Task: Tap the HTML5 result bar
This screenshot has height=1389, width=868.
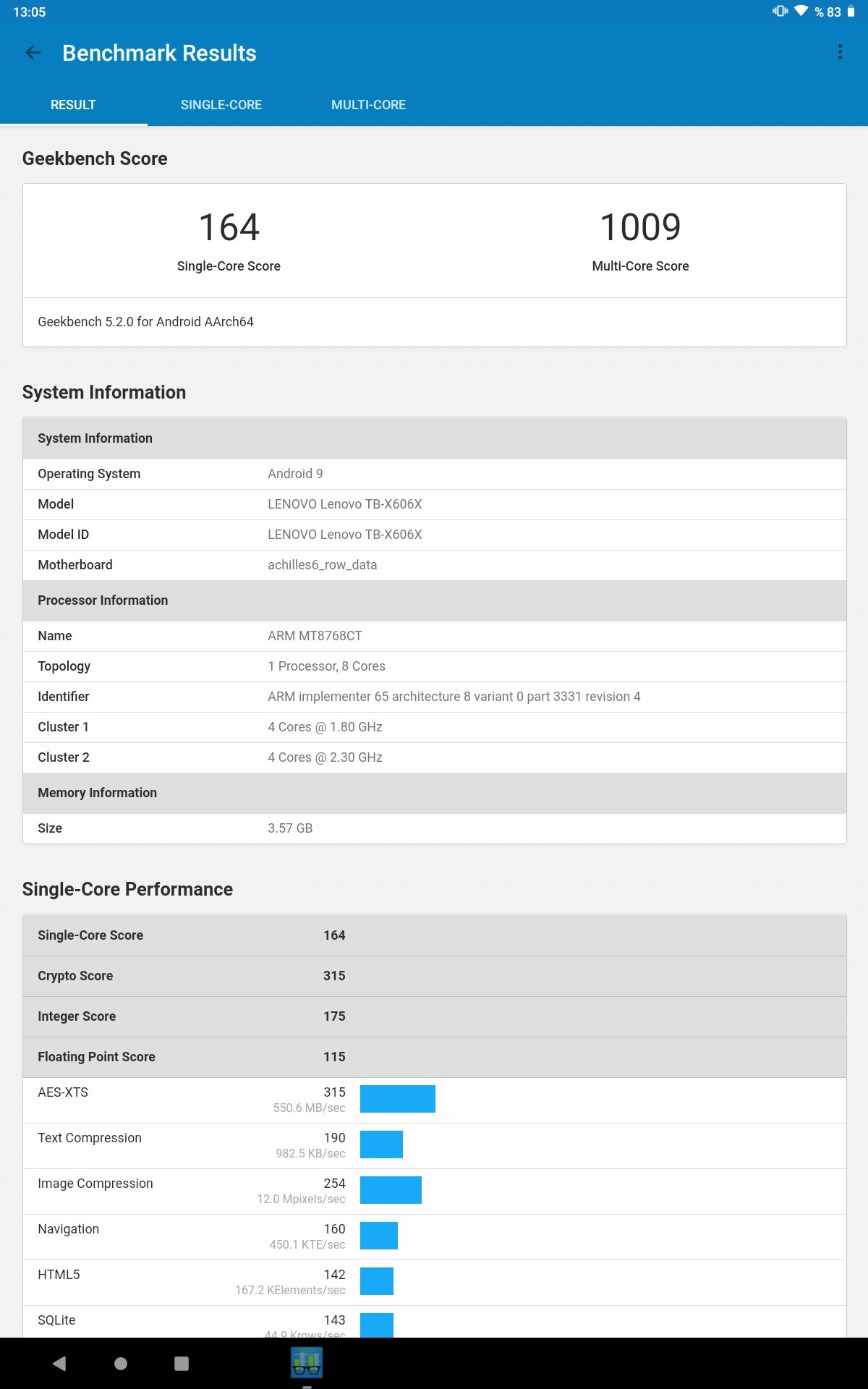Action: (377, 1281)
